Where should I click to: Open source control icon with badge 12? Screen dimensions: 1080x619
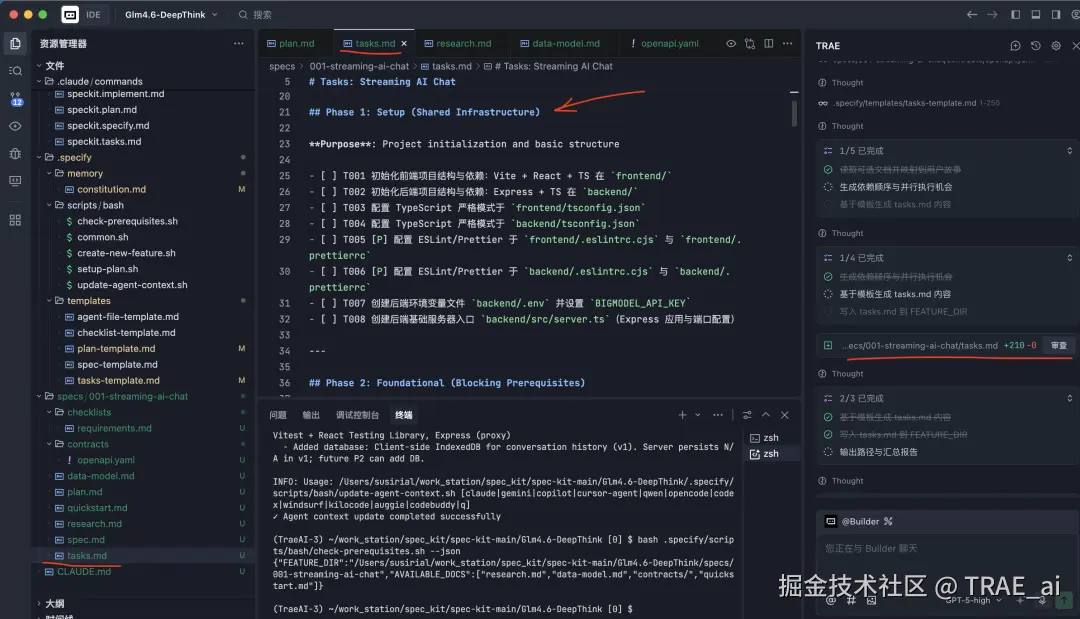point(15,99)
